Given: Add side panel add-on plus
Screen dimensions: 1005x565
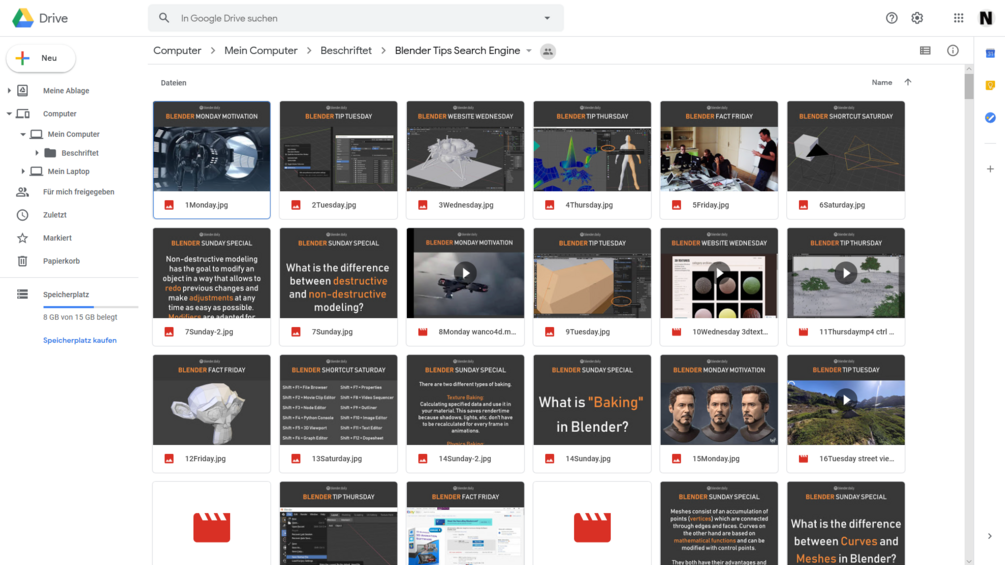Looking at the screenshot, I should tap(990, 169).
